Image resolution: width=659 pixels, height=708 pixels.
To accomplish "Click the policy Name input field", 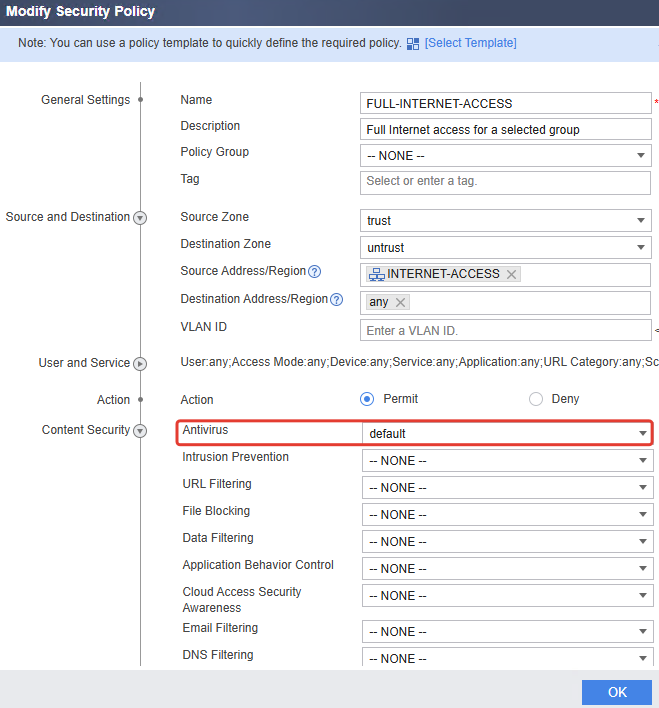I will pyautogui.click(x=505, y=103).
